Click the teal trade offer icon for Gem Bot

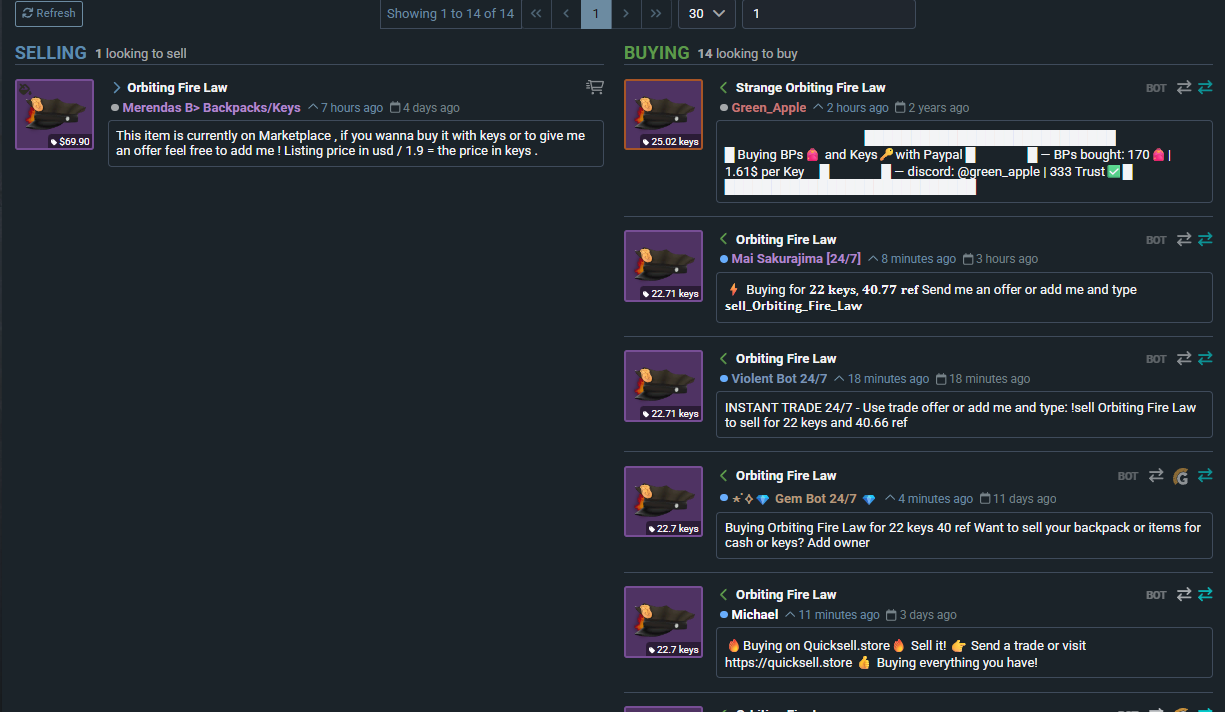coord(1205,475)
